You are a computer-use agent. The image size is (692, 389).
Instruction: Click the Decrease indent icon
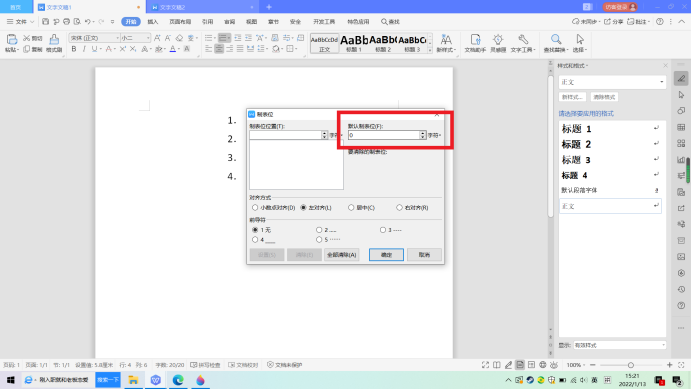[238, 38]
